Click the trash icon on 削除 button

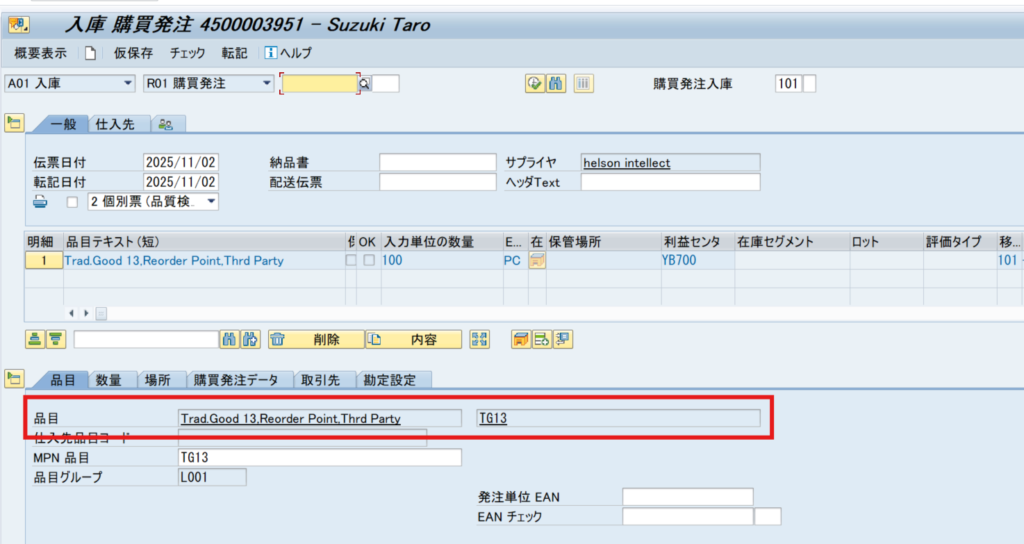click(280, 340)
